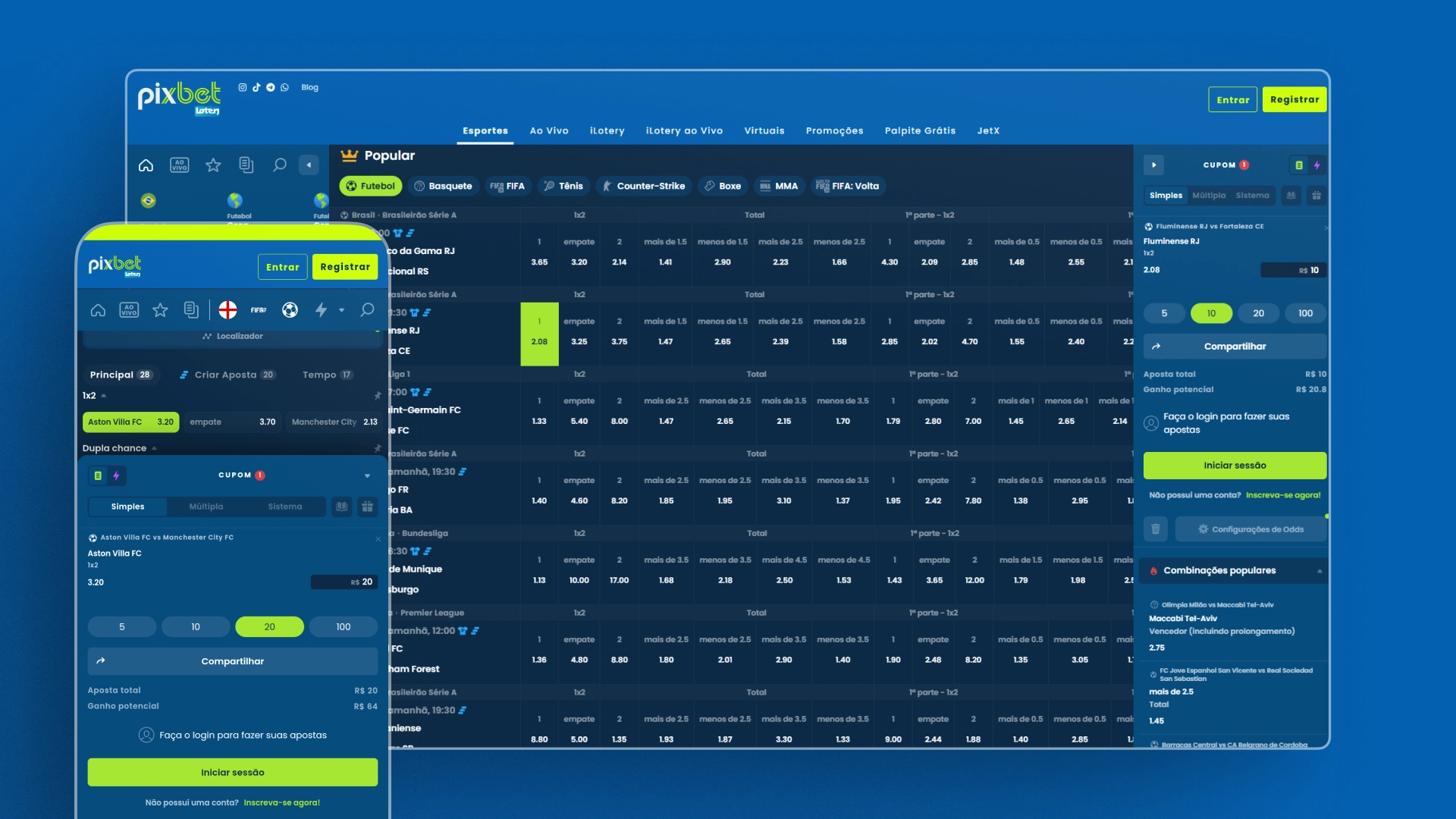Image resolution: width=1456 pixels, height=819 pixels.
Task: Go to home icon in desktop sidebar
Action: (146, 165)
